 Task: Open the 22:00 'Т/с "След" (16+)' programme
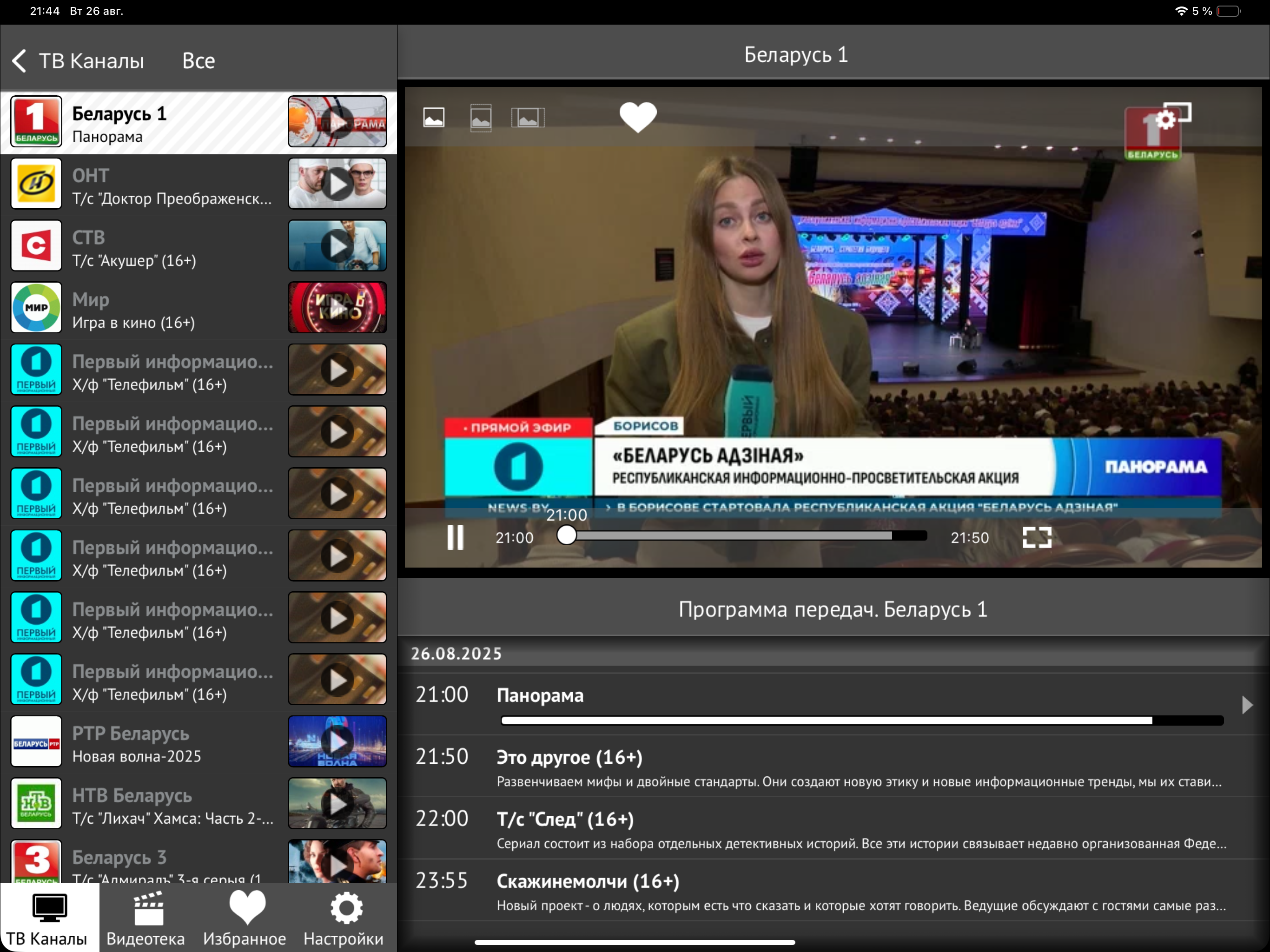coord(833,828)
